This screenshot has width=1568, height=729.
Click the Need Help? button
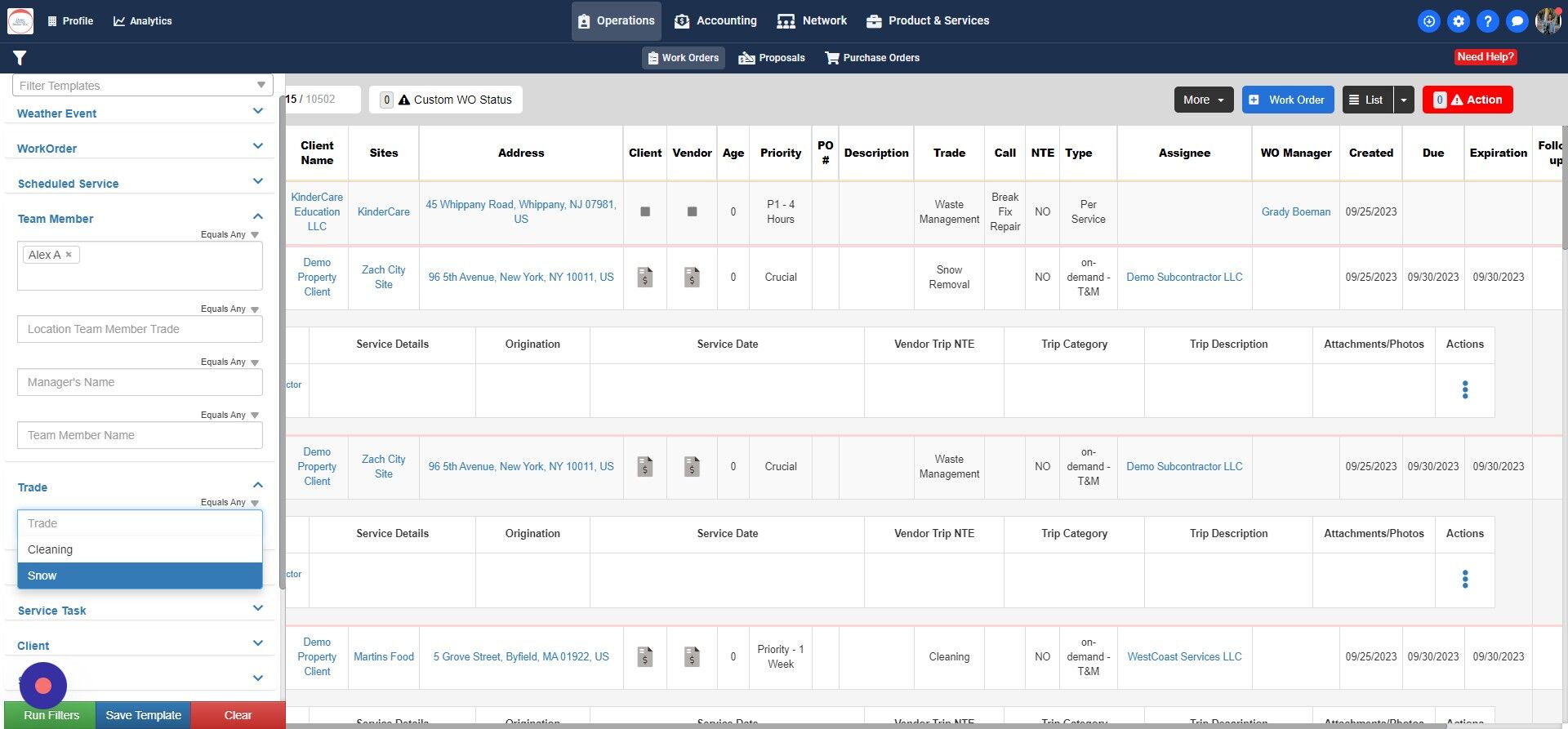point(1486,57)
